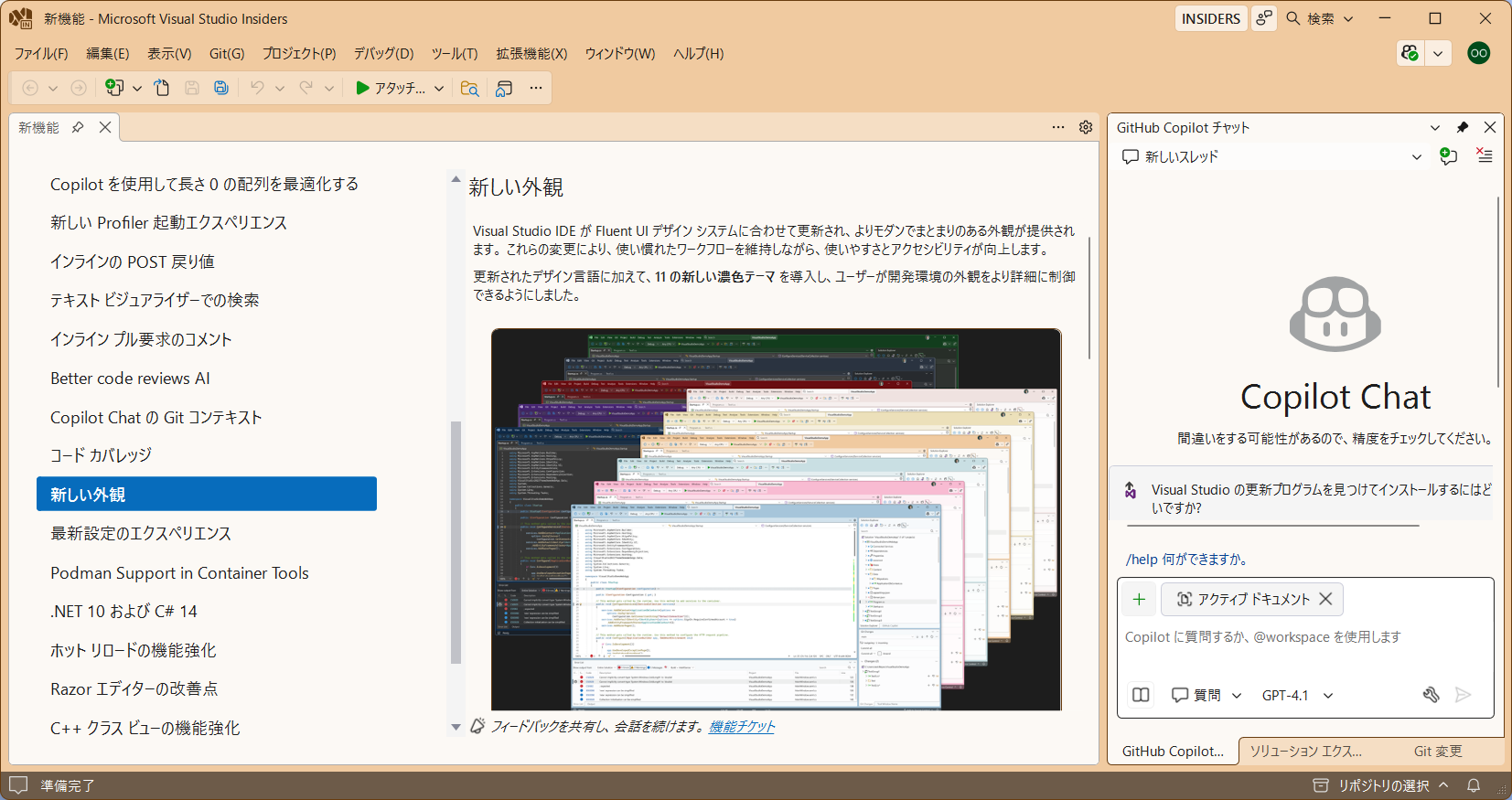Start the アタッチ green play button
The image size is (1512, 800).
[363, 88]
